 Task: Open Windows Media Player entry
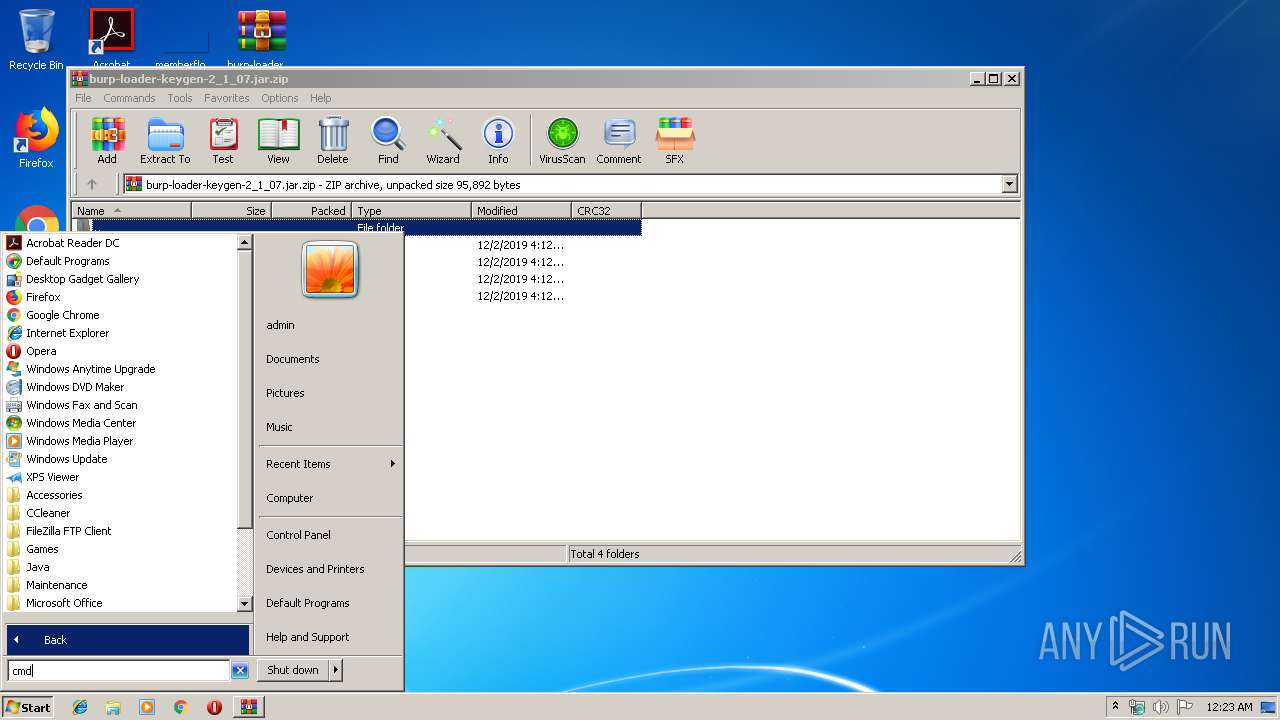coord(80,441)
